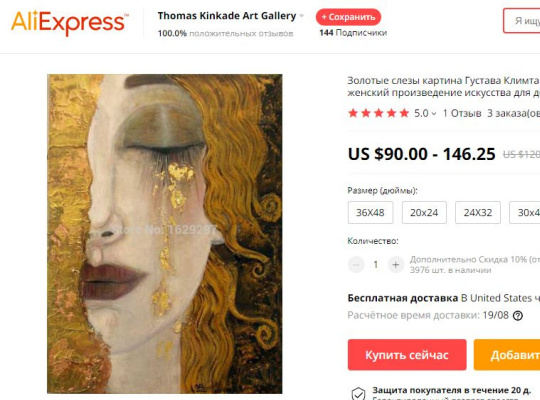Viewport: 540px width, 400px height.
Task: Select size 36X48
Action: pyautogui.click(x=370, y=213)
